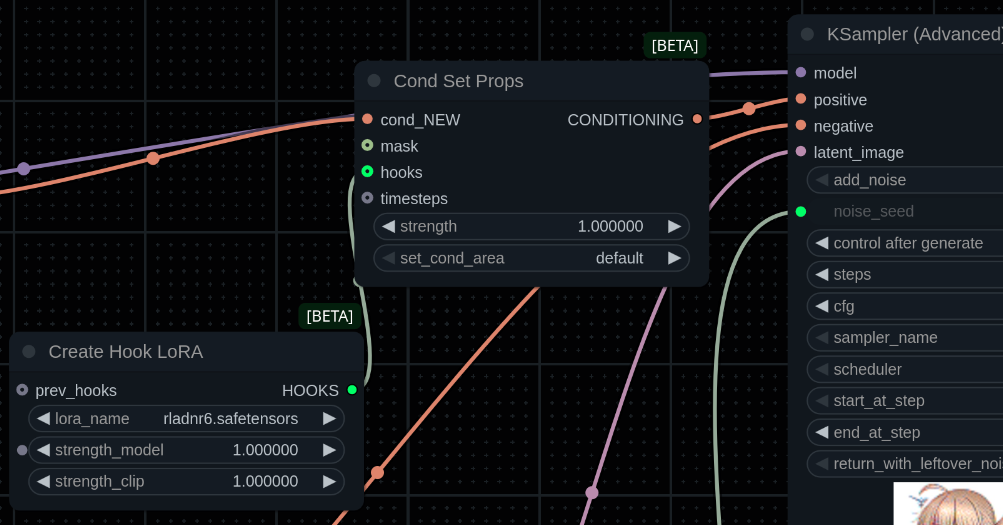Decrease the cfg value in KSampler
The height and width of the screenshot is (525, 1003).
[822, 306]
